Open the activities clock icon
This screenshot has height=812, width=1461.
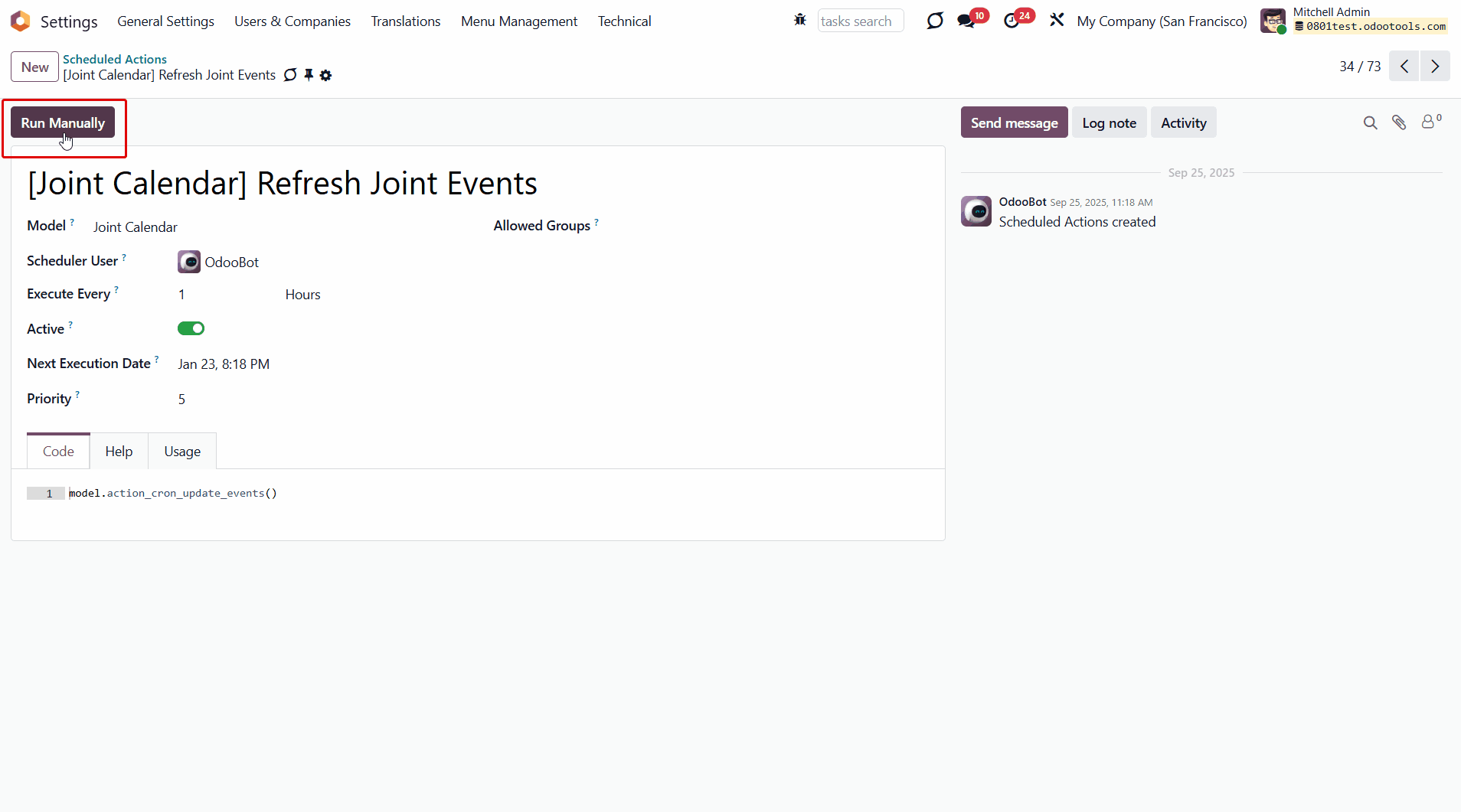coord(1012,21)
